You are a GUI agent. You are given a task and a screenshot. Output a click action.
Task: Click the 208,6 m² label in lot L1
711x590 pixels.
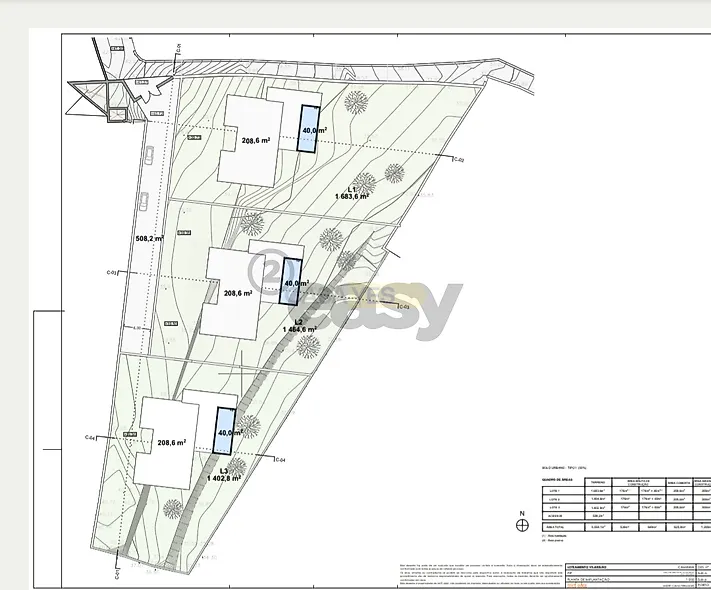point(256,141)
